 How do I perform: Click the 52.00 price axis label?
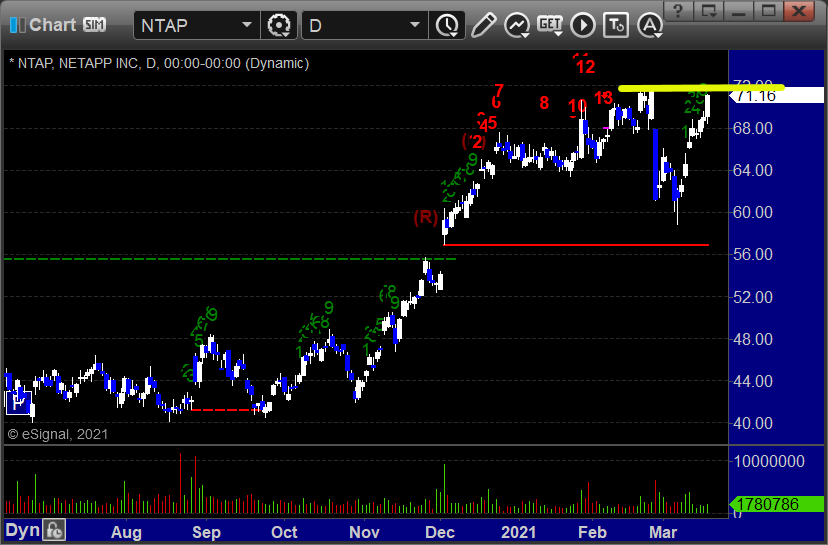[x=752, y=297]
